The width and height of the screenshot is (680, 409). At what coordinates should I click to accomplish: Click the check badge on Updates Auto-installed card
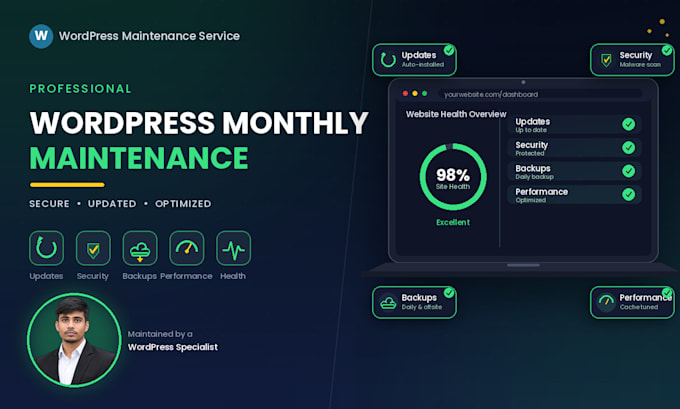tap(449, 50)
